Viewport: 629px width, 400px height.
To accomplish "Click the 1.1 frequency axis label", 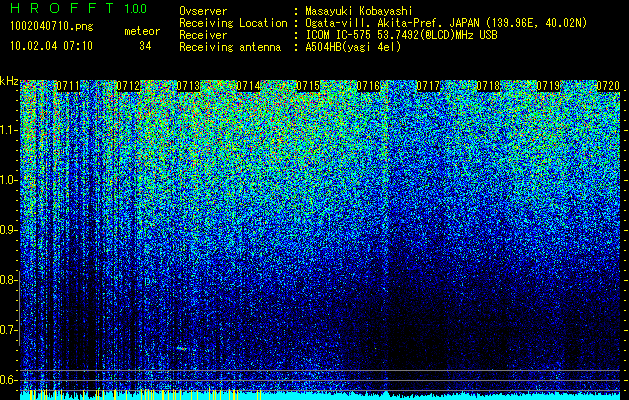I will tap(8, 130).
